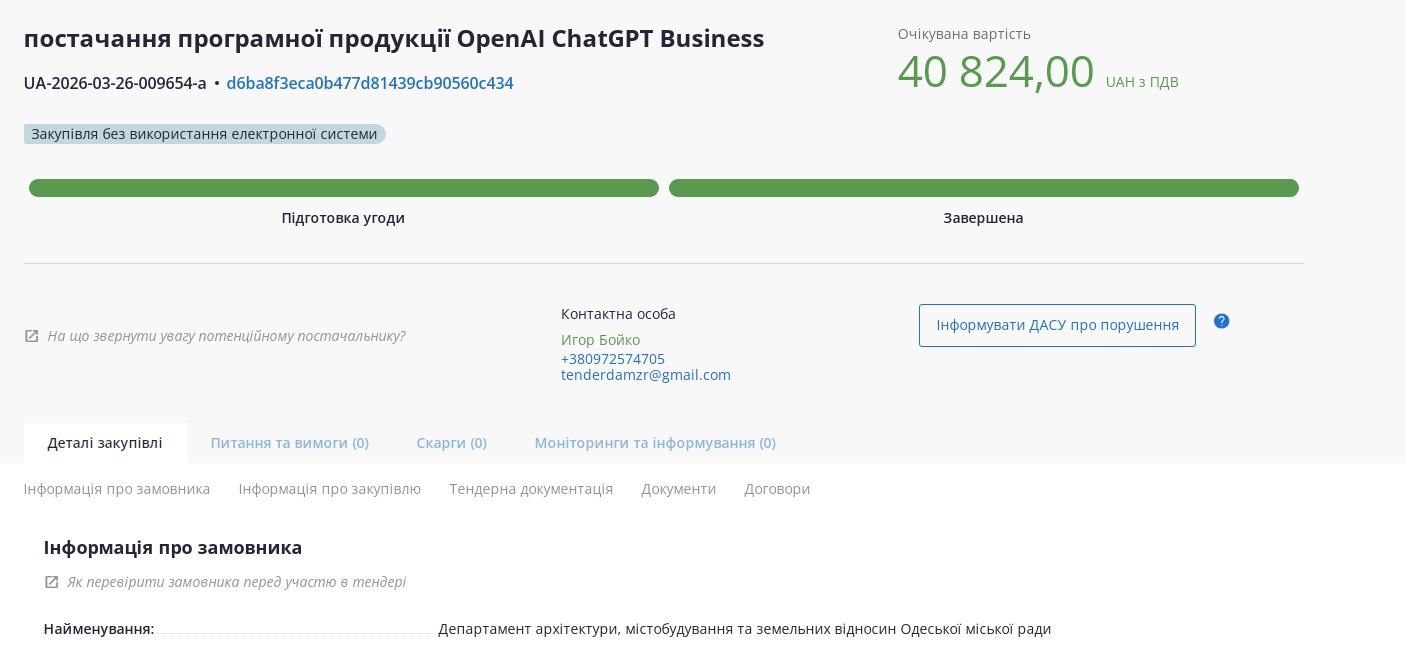1406x645 pixels.
Task: Open the 'Деталі закупівлі' tab
Action: click(105, 443)
